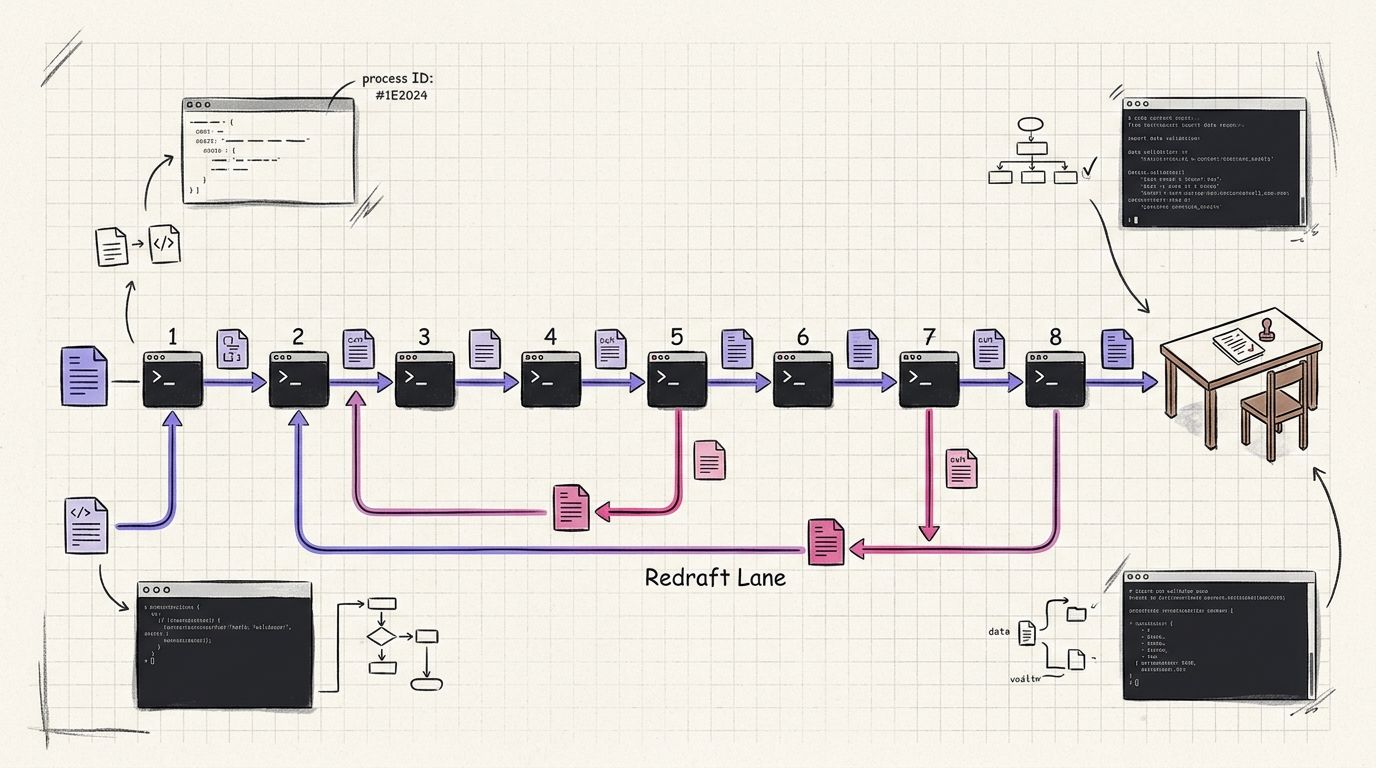Open terminal node number 3
1376x768 pixels.
(425, 379)
